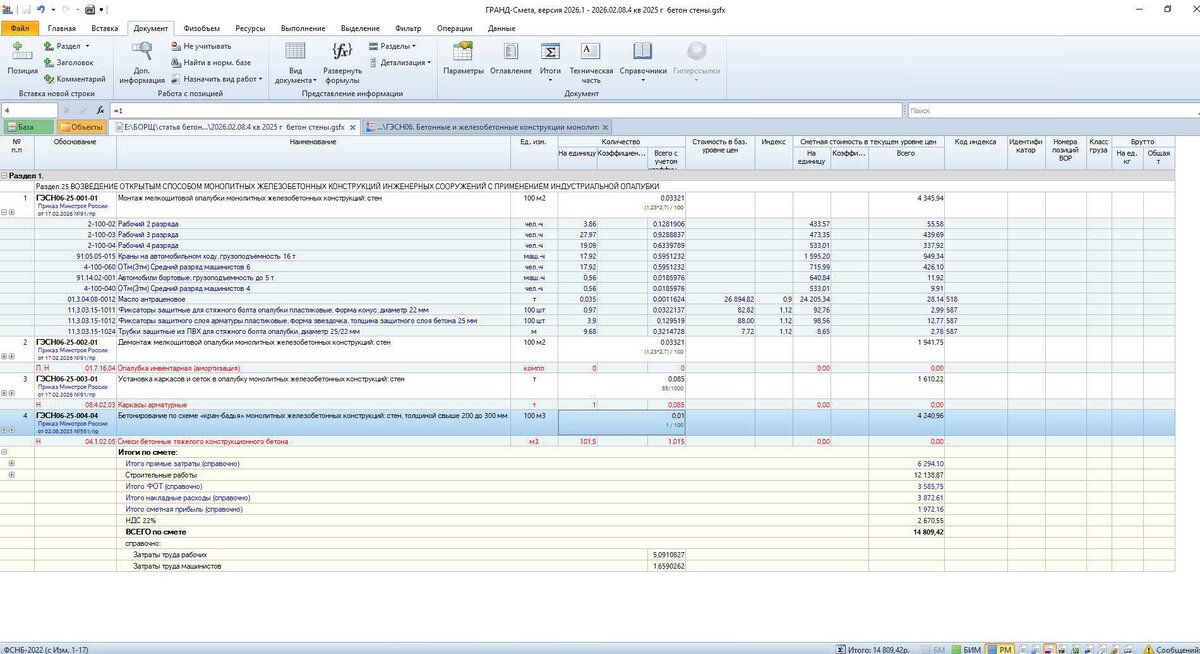Viewport: 1200px width, 654px height.
Task: Switch to the Физобъем ribbon tab
Action: [202, 28]
